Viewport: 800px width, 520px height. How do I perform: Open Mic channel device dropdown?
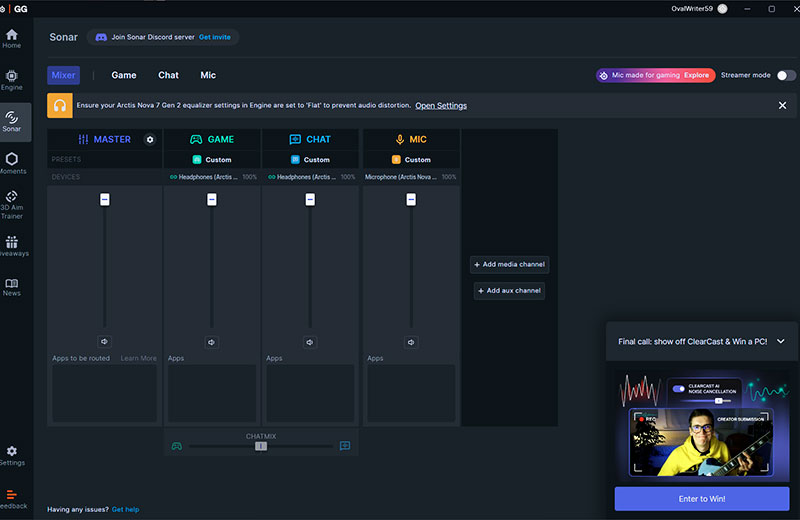pos(410,177)
